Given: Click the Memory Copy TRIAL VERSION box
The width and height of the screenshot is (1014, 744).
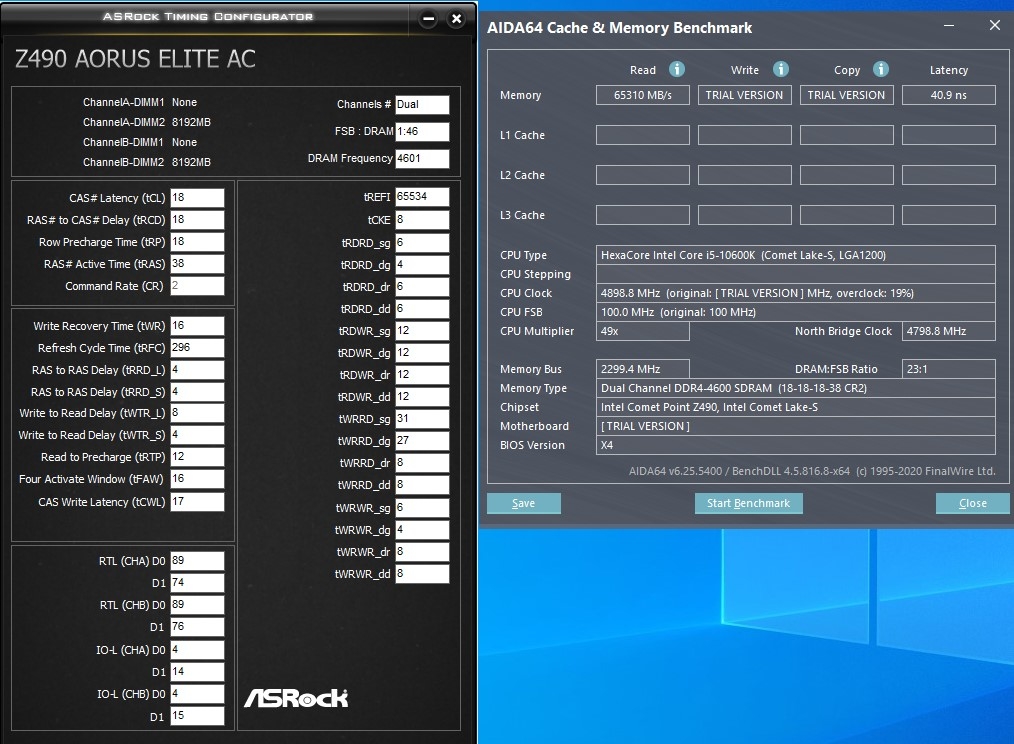Looking at the screenshot, I should coord(847,95).
